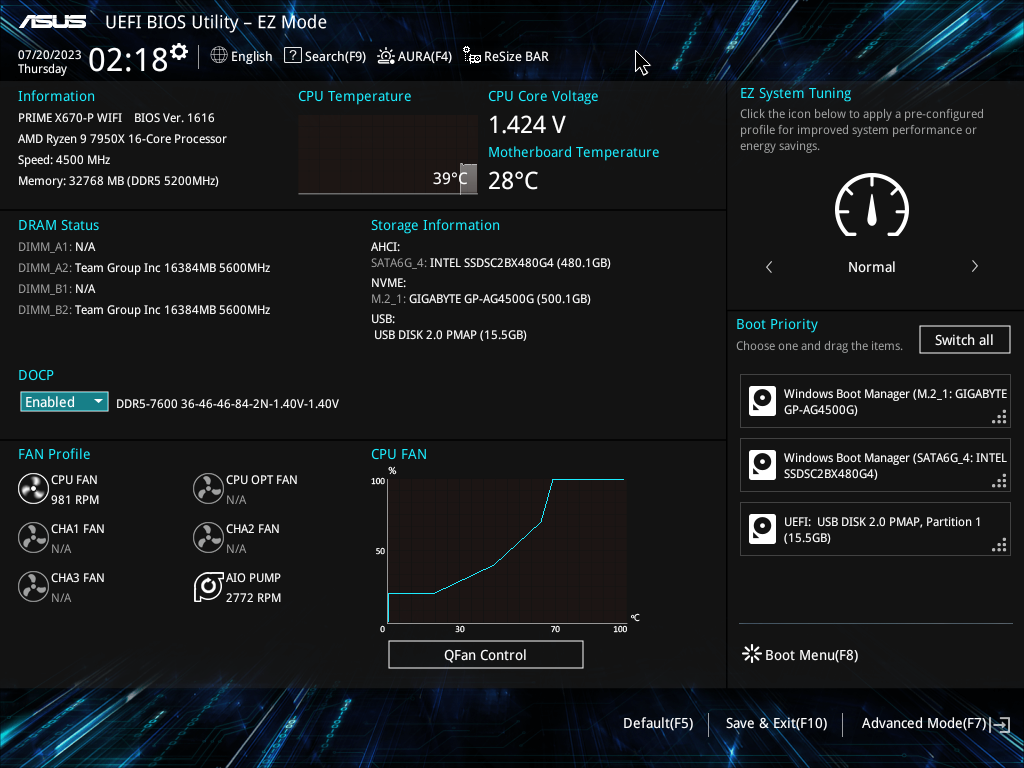Click the Switch all button
This screenshot has width=1024, height=768.
point(964,340)
